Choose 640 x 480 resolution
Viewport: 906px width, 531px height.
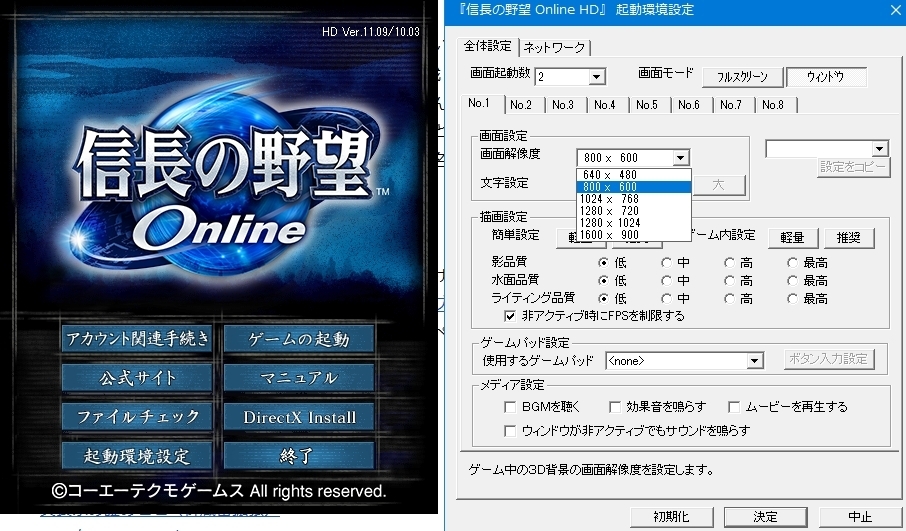(634, 174)
